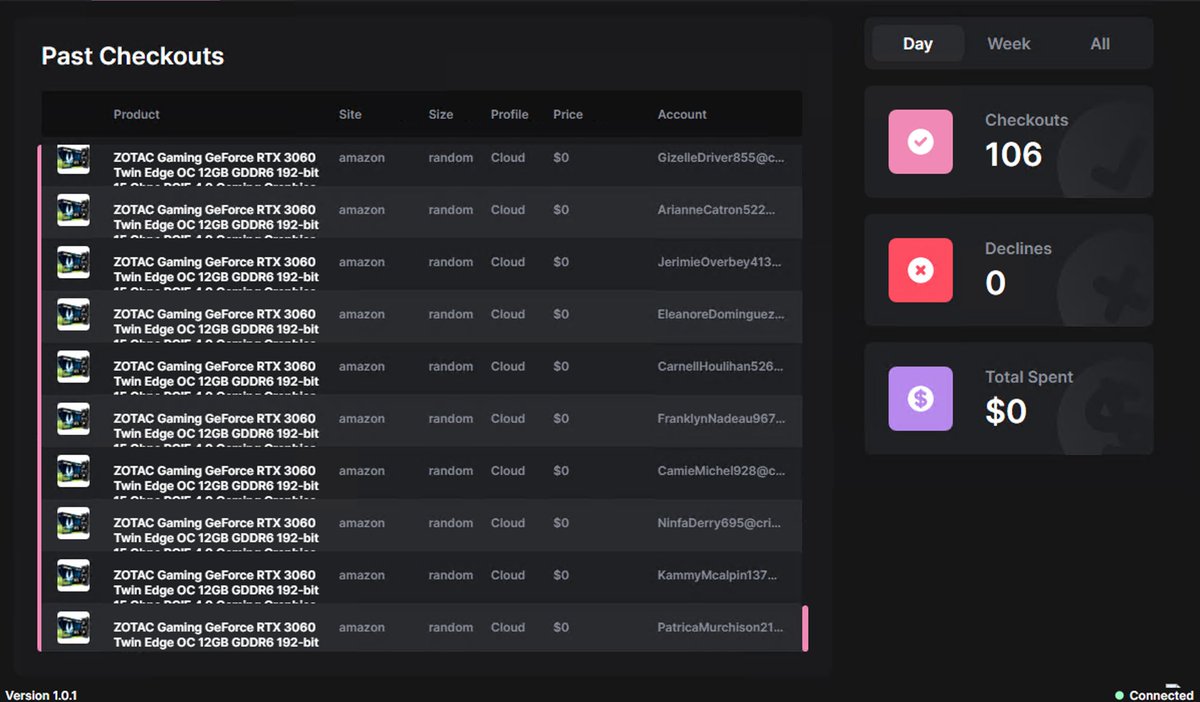The image size is (1200, 702).
Task: Select account JerimieOverbey413...
Action: 720,262
